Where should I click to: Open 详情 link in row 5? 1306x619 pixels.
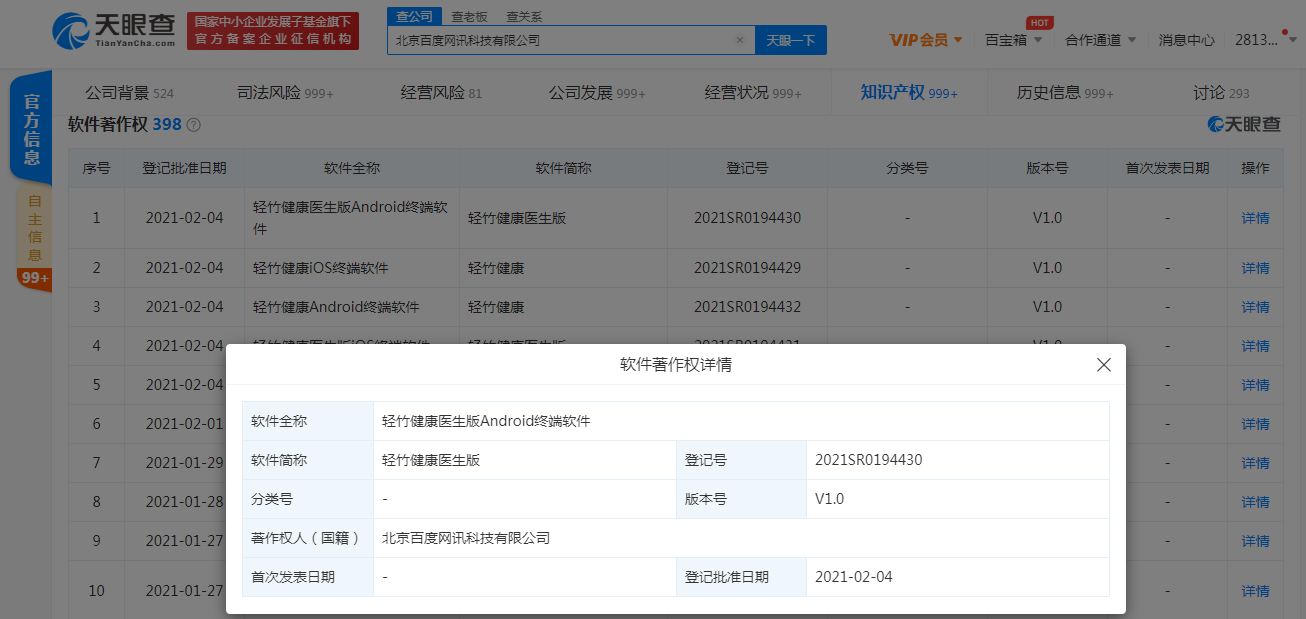pyautogui.click(x=1255, y=385)
